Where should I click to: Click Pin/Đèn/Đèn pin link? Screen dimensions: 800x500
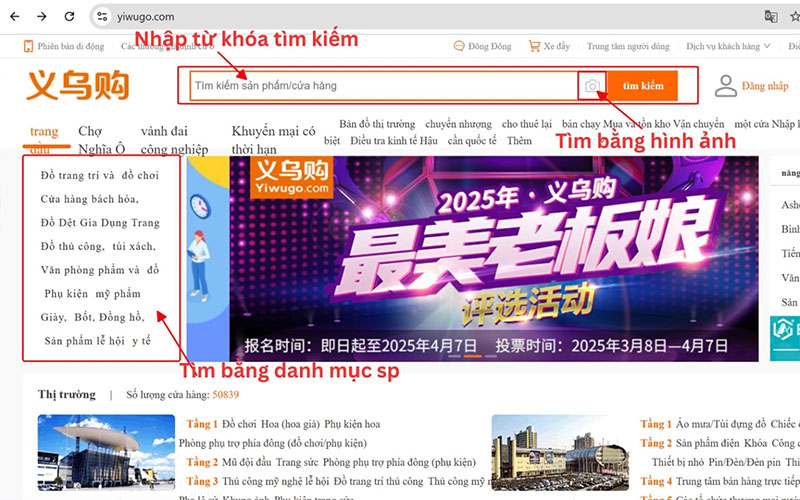coord(744,462)
